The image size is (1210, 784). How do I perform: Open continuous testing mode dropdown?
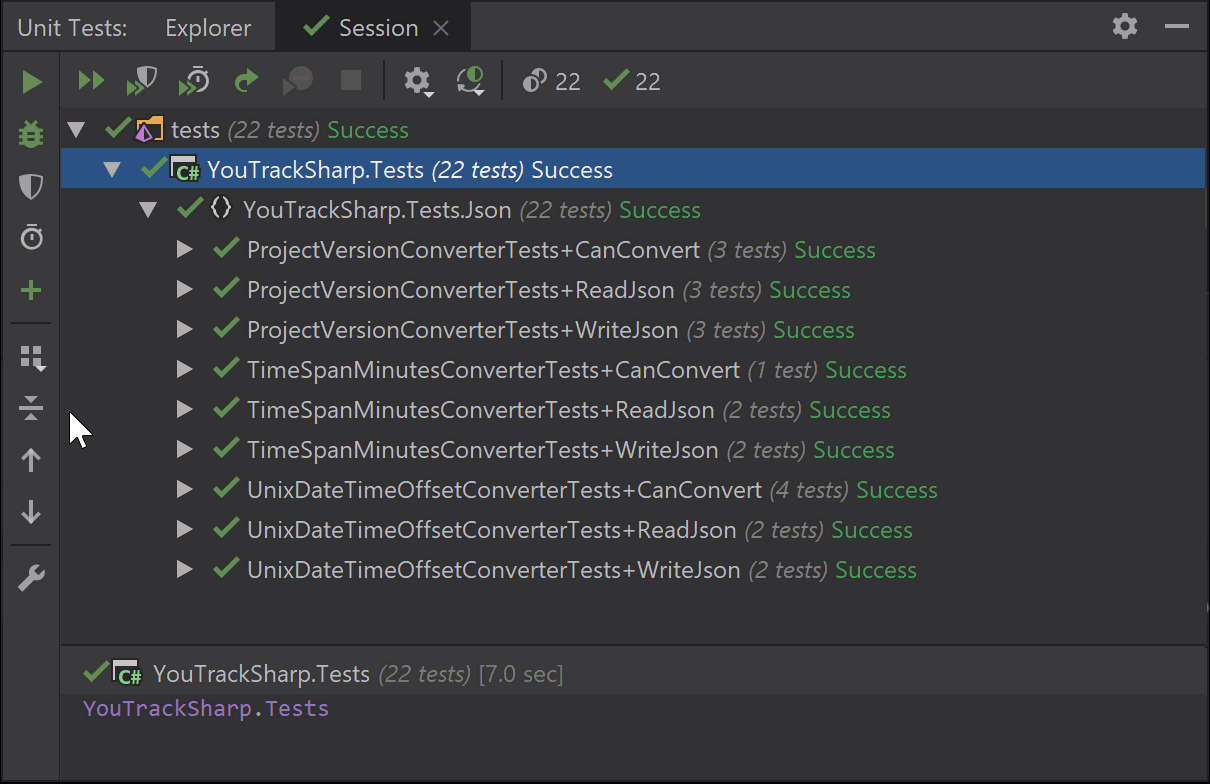(x=470, y=81)
